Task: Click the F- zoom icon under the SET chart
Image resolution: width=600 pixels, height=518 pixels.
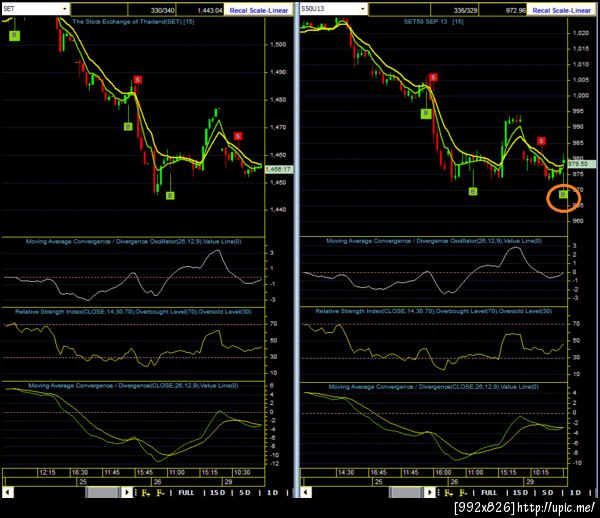Action: point(160,493)
